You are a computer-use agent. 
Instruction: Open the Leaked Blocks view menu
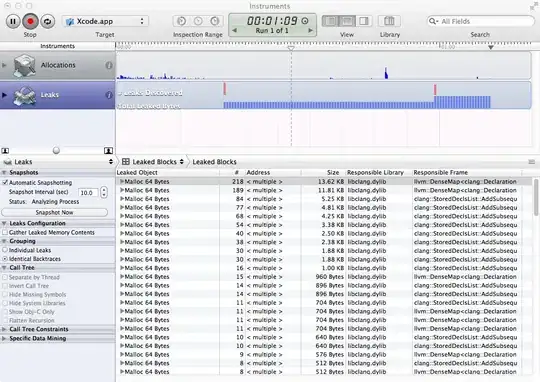[x=153, y=162]
